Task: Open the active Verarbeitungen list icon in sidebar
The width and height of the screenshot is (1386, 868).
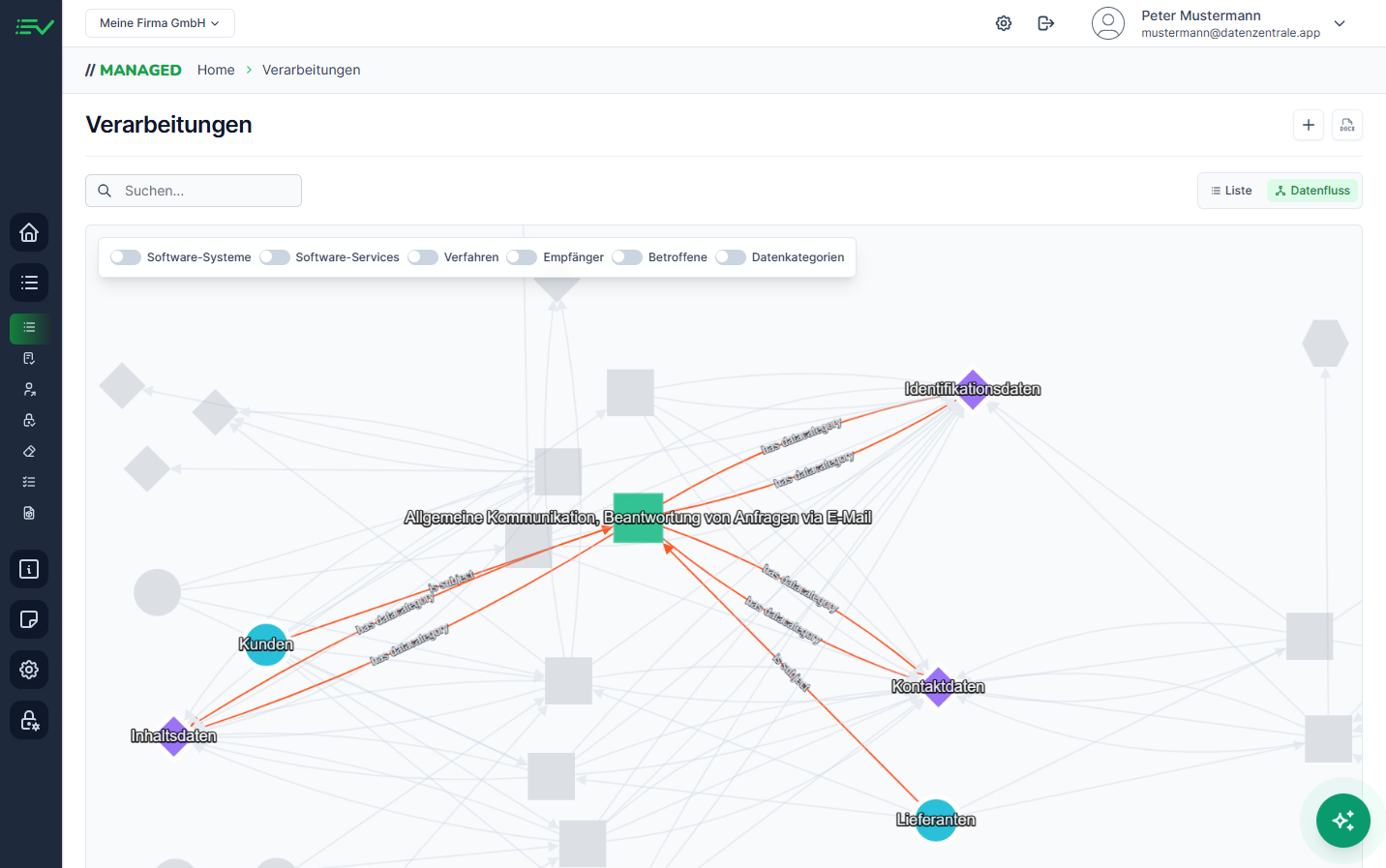Action: (29, 328)
